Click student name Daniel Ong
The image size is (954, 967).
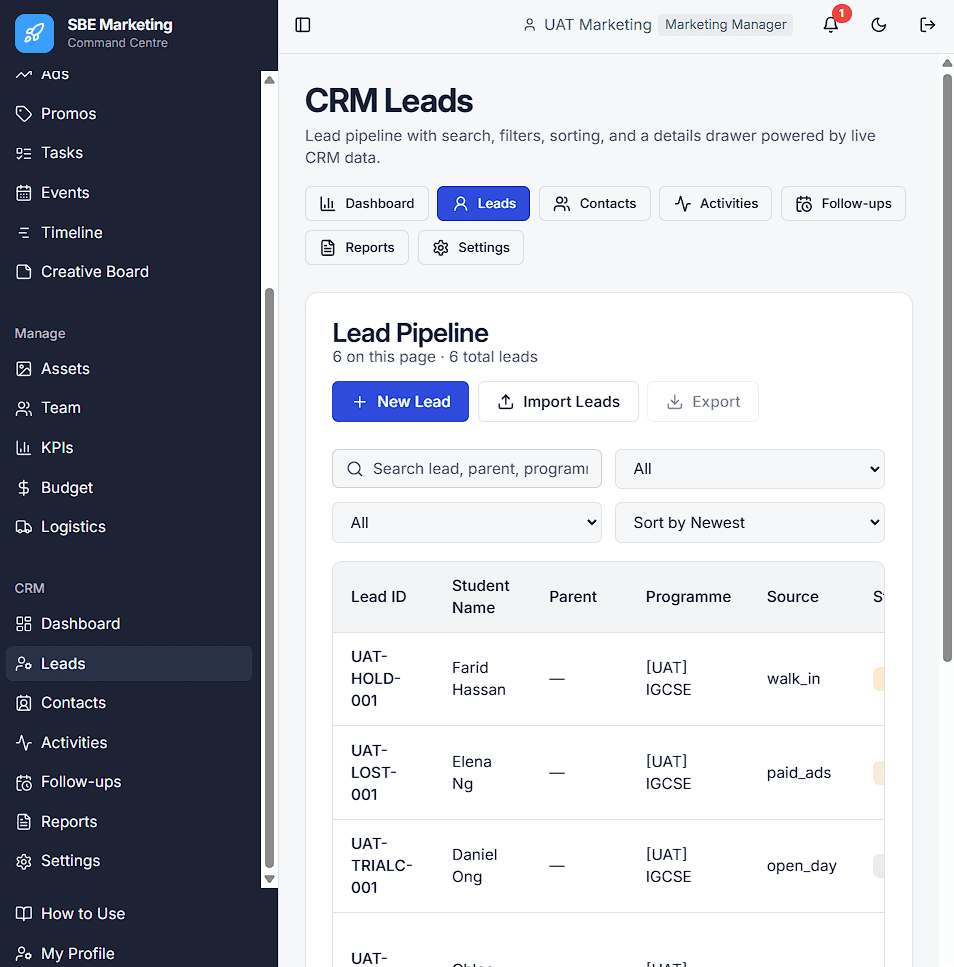(474, 866)
